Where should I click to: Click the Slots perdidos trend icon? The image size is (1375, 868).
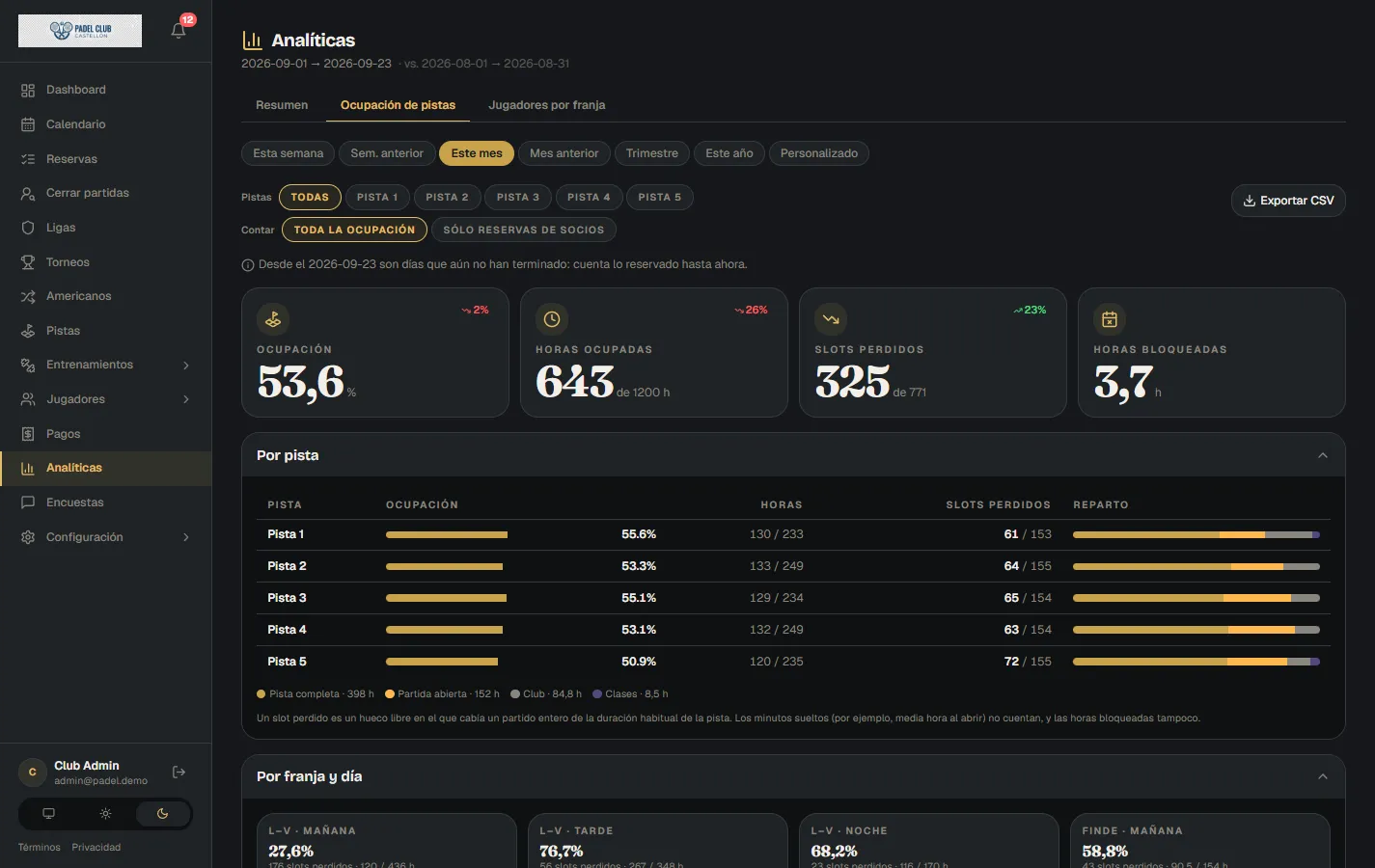click(831, 319)
